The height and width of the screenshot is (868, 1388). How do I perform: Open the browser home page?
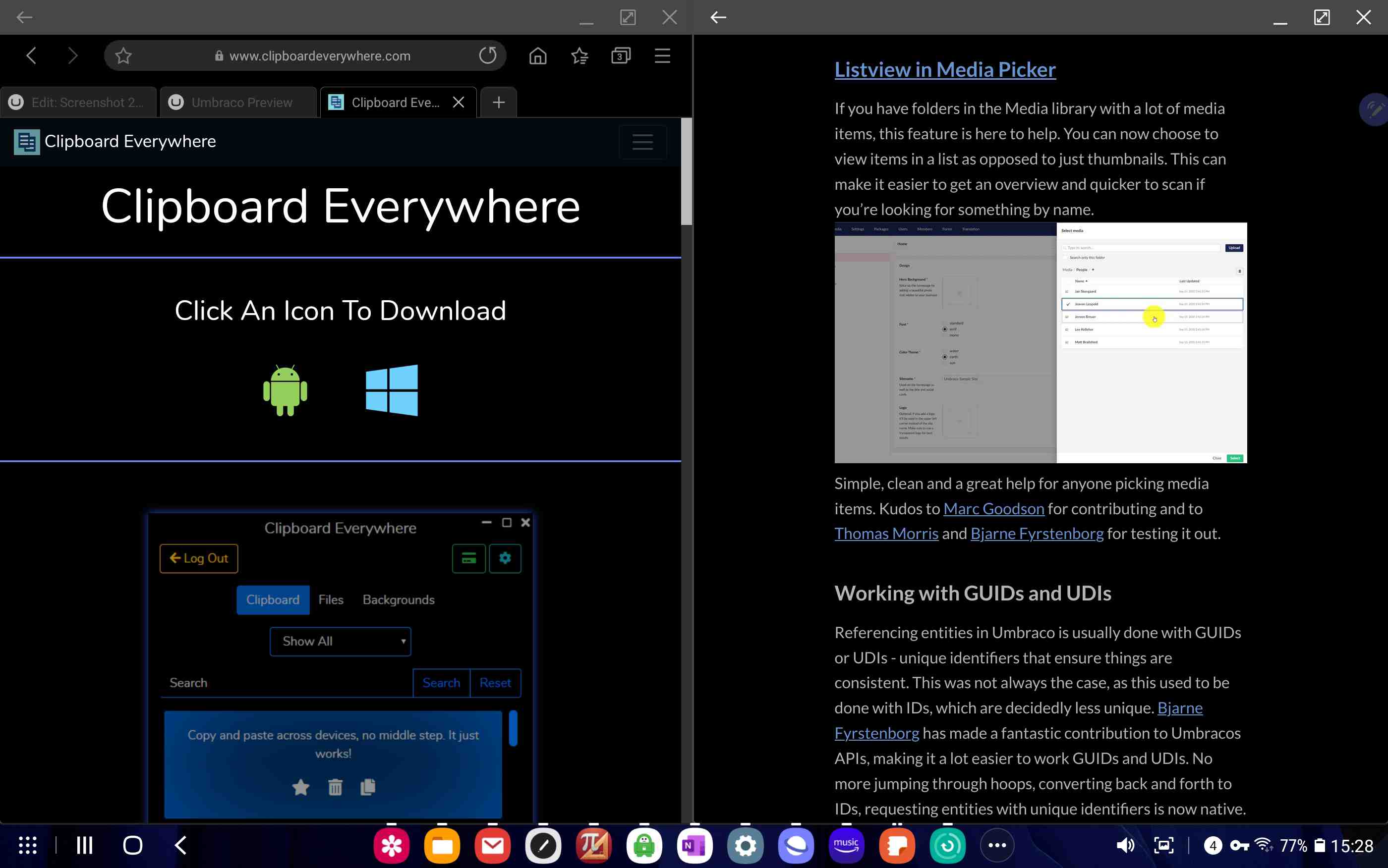[x=537, y=55]
